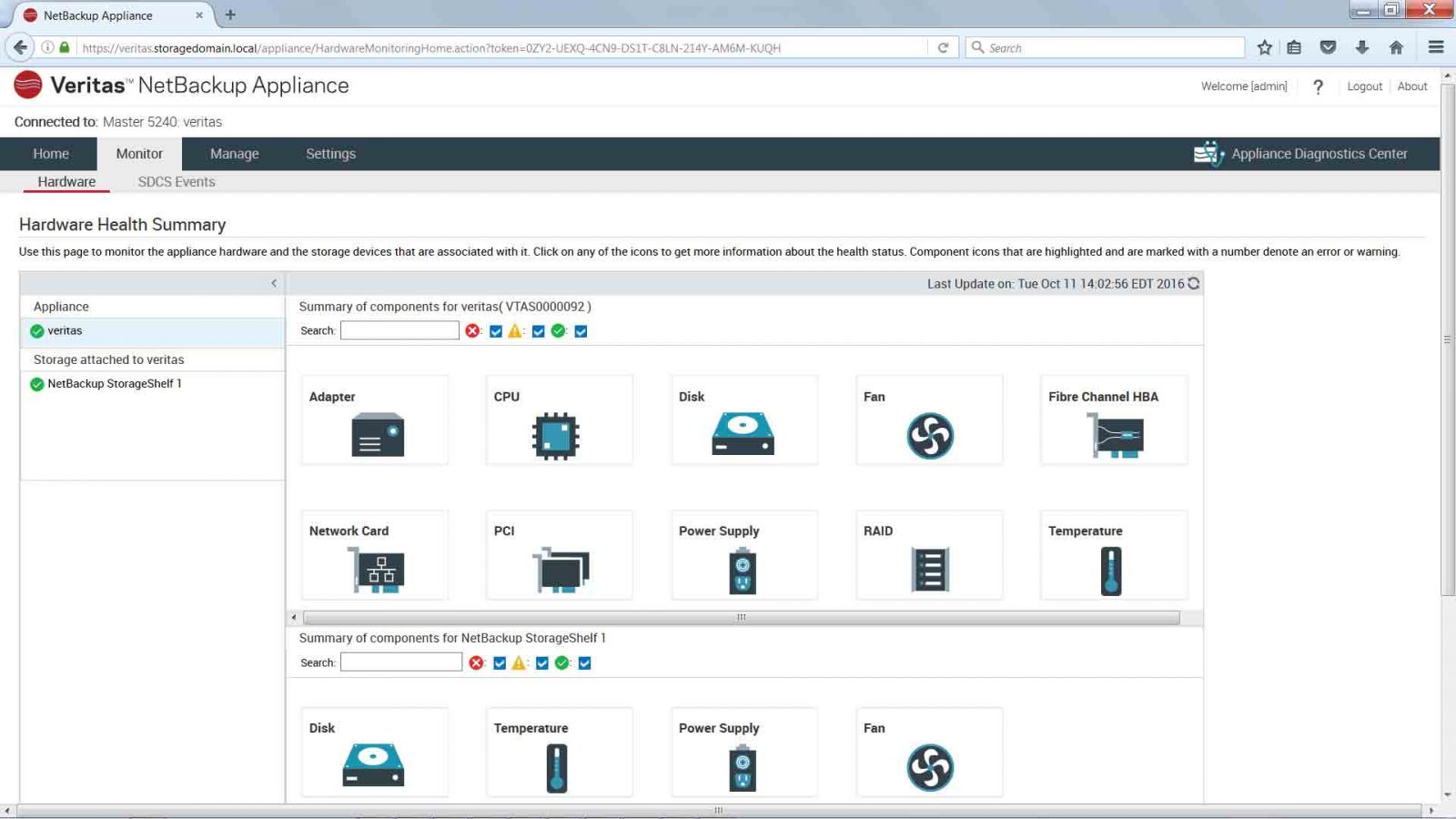This screenshot has height=819, width=1456.
Task: Open the RAID component icon
Action: point(930,571)
